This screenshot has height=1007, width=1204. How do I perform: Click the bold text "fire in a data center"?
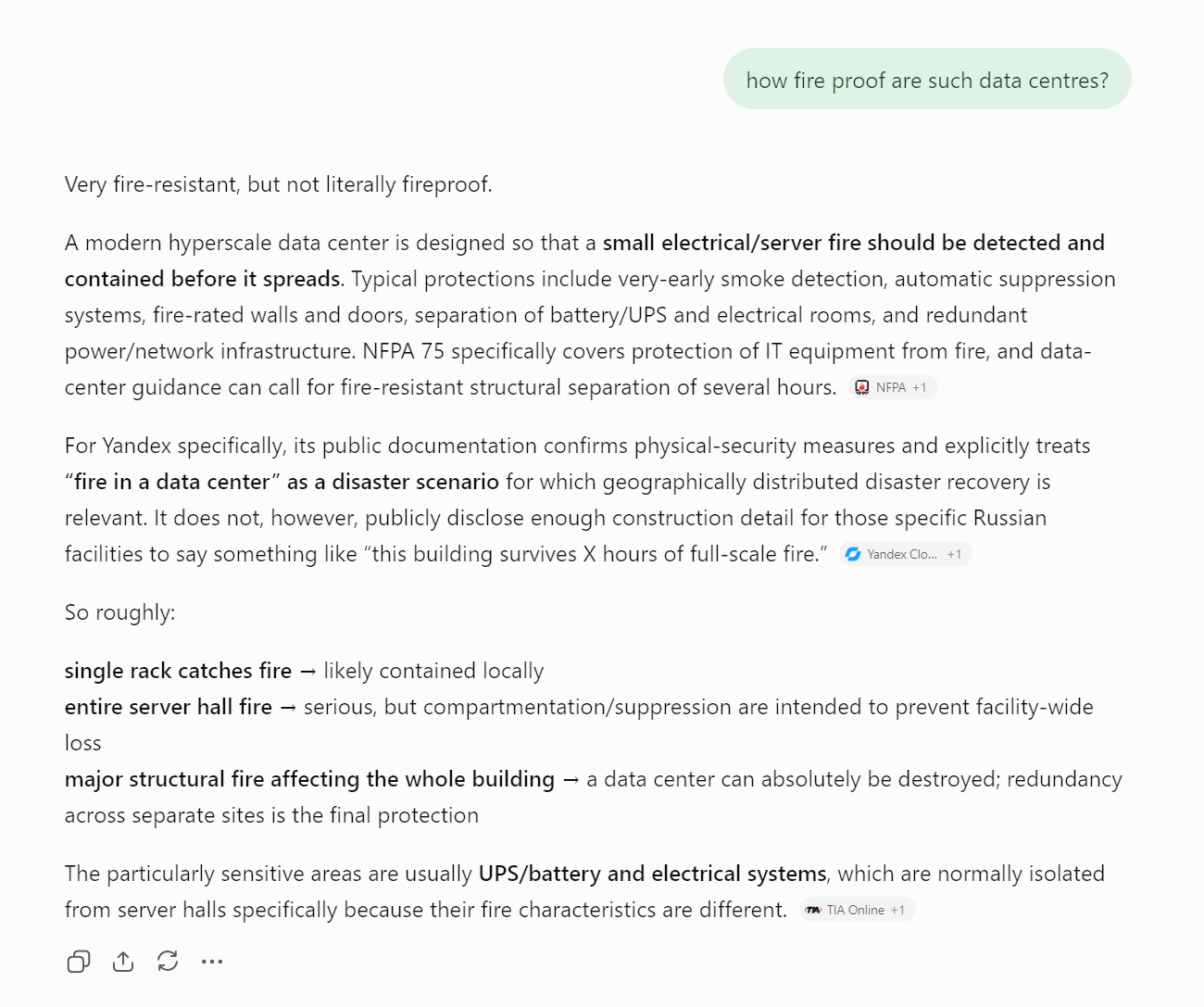[172, 482]
